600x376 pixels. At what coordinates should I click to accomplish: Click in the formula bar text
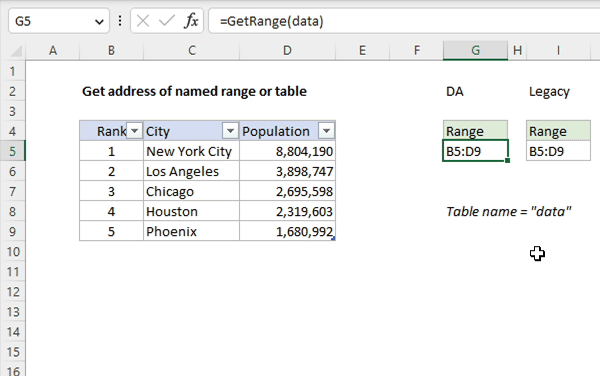pyautogui.click(x=271, y=21)
